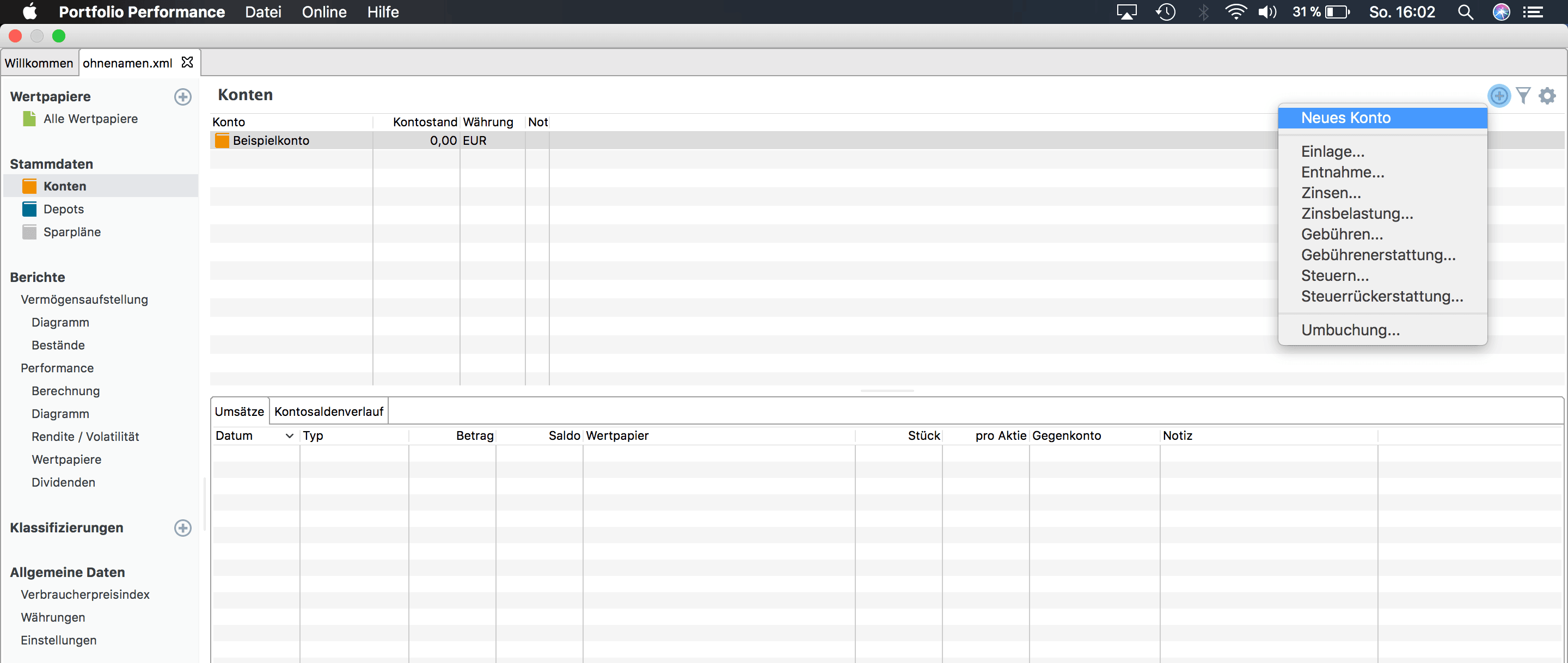1568x663 pixels.
Task: Choose Neues Konto from the popup menu
Action: click(1382, 118)
